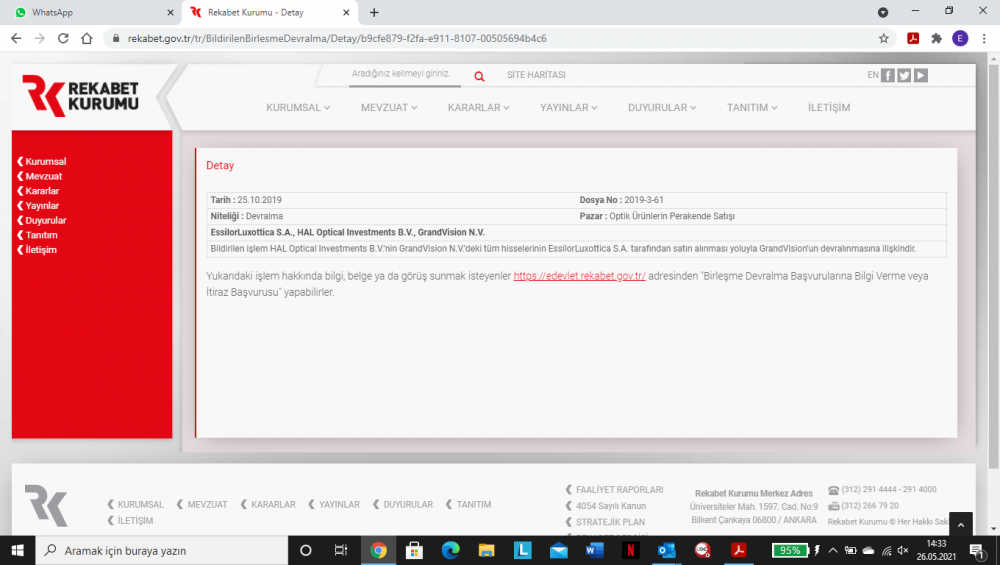
Task: Expand the MEVZUAT dropdown menu
Action: click(389, 107)
